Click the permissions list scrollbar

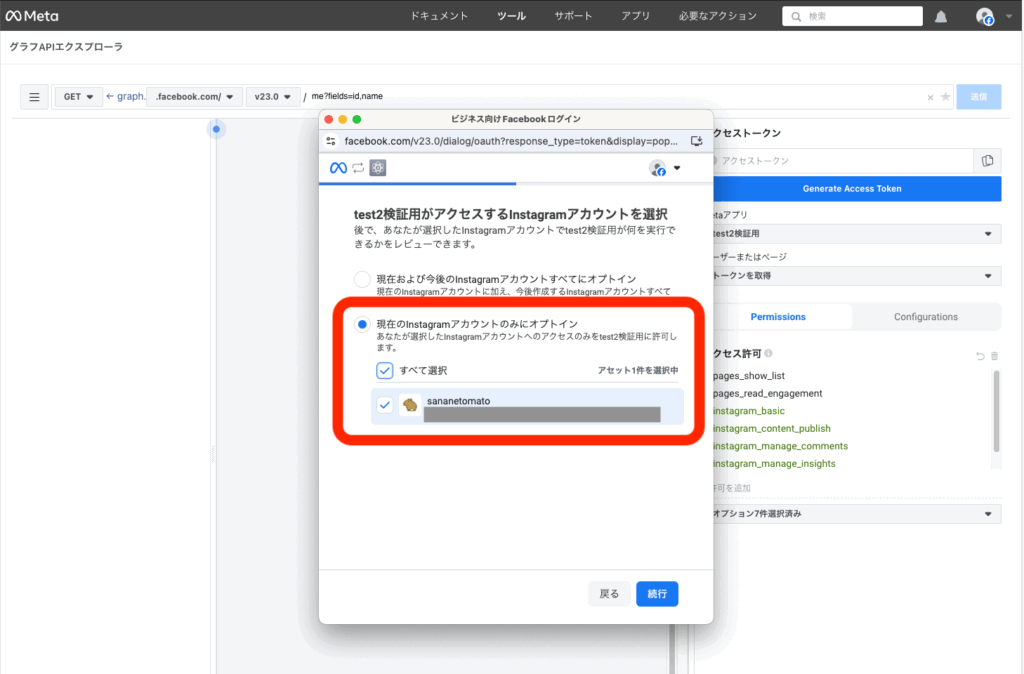click(996, 411)
